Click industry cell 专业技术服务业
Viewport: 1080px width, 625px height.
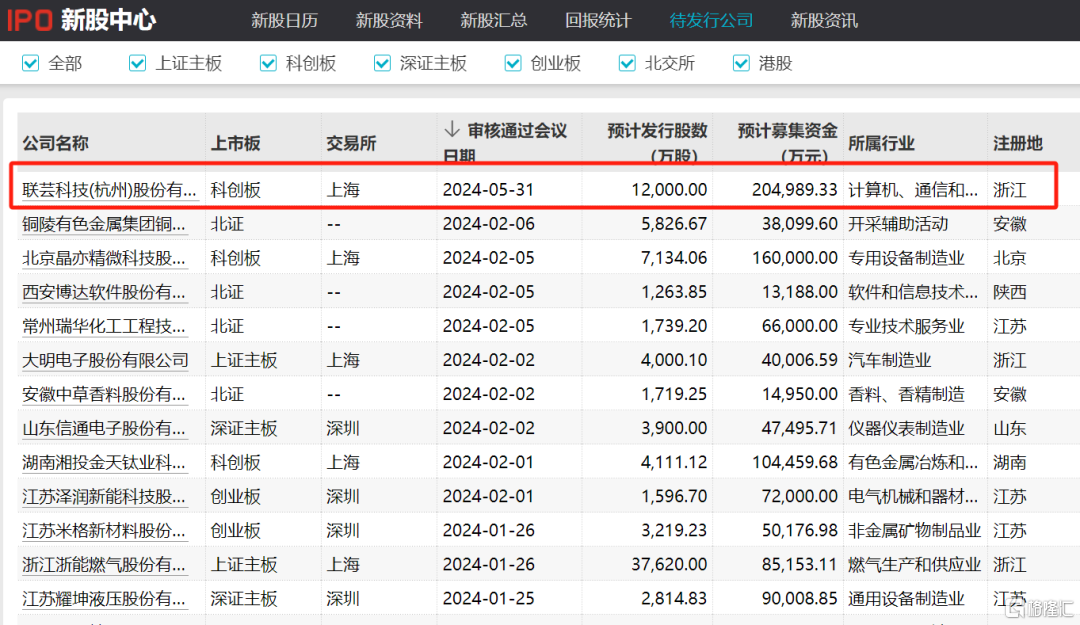tap(906, 326)
